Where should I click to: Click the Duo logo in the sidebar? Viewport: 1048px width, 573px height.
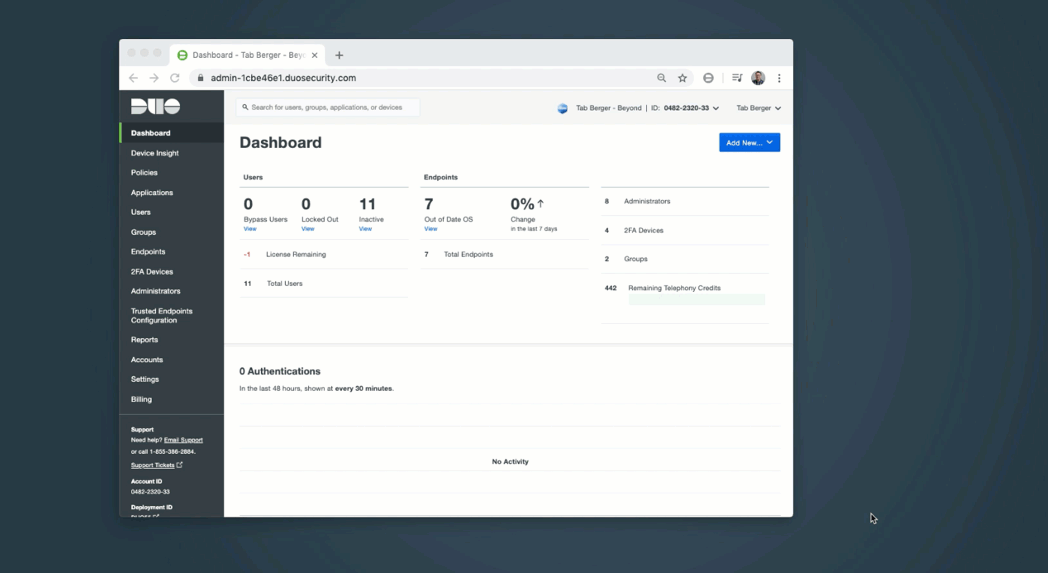[x=155, y=106]
